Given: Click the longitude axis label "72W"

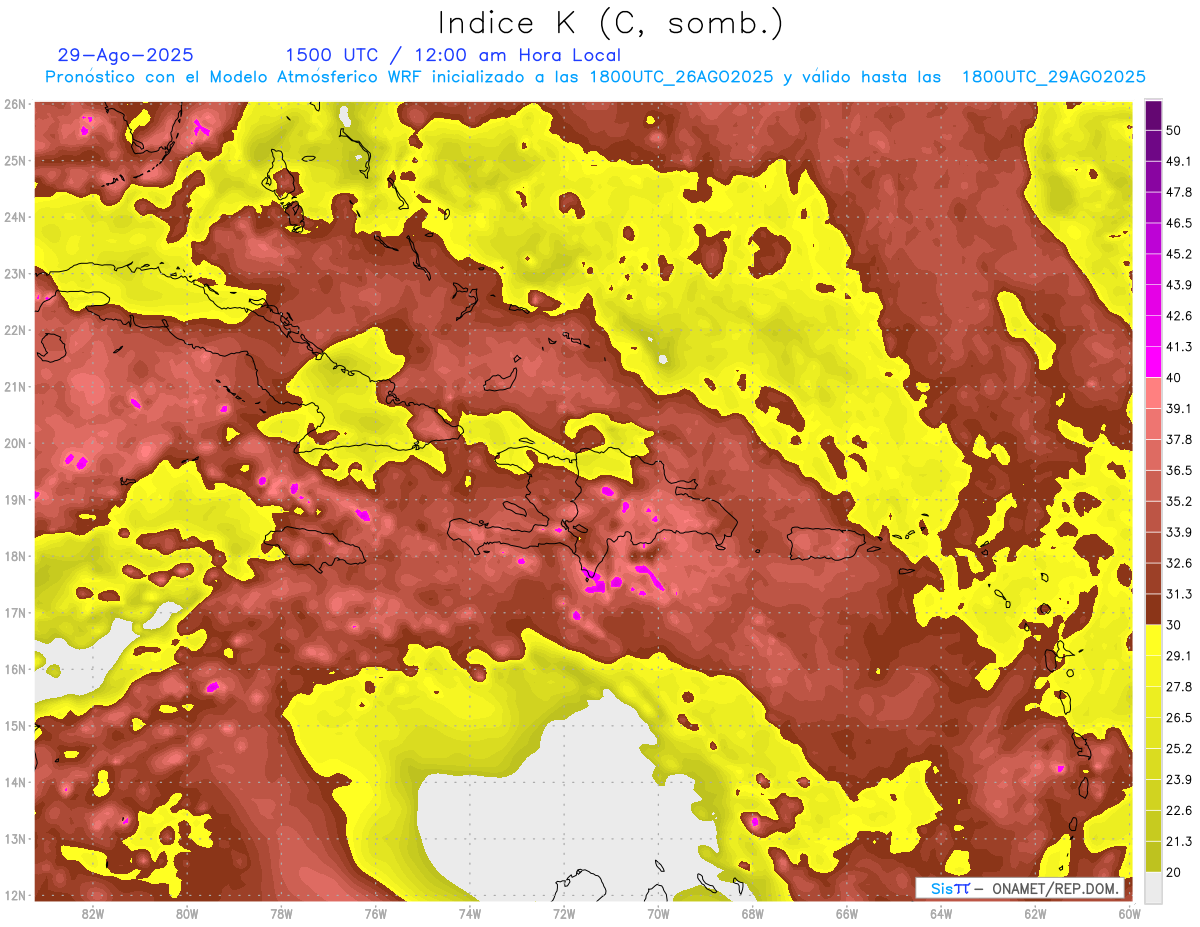Looking at the screenshot, I should (564, 913).
